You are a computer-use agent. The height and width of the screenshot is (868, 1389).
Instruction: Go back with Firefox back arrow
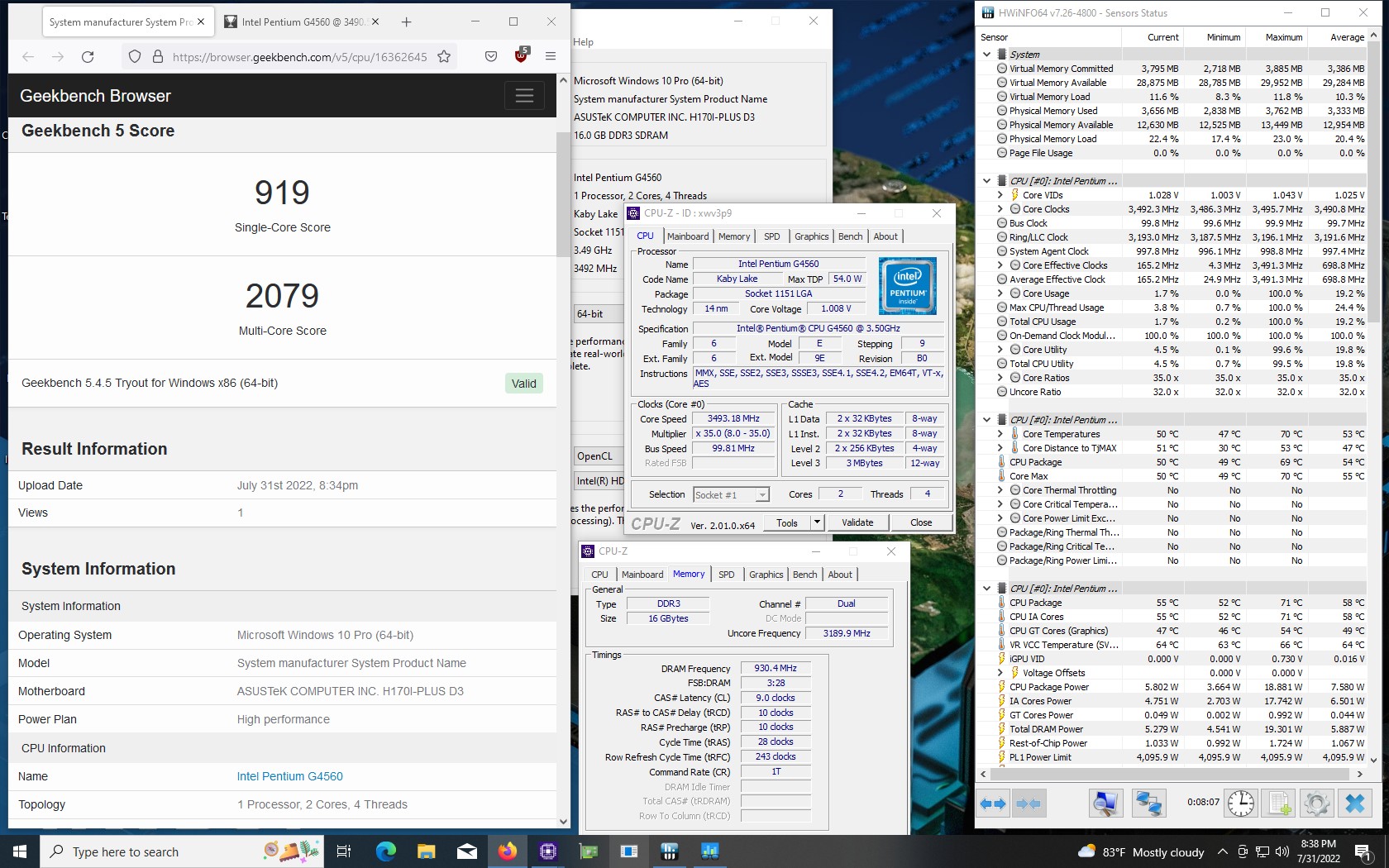28,56
